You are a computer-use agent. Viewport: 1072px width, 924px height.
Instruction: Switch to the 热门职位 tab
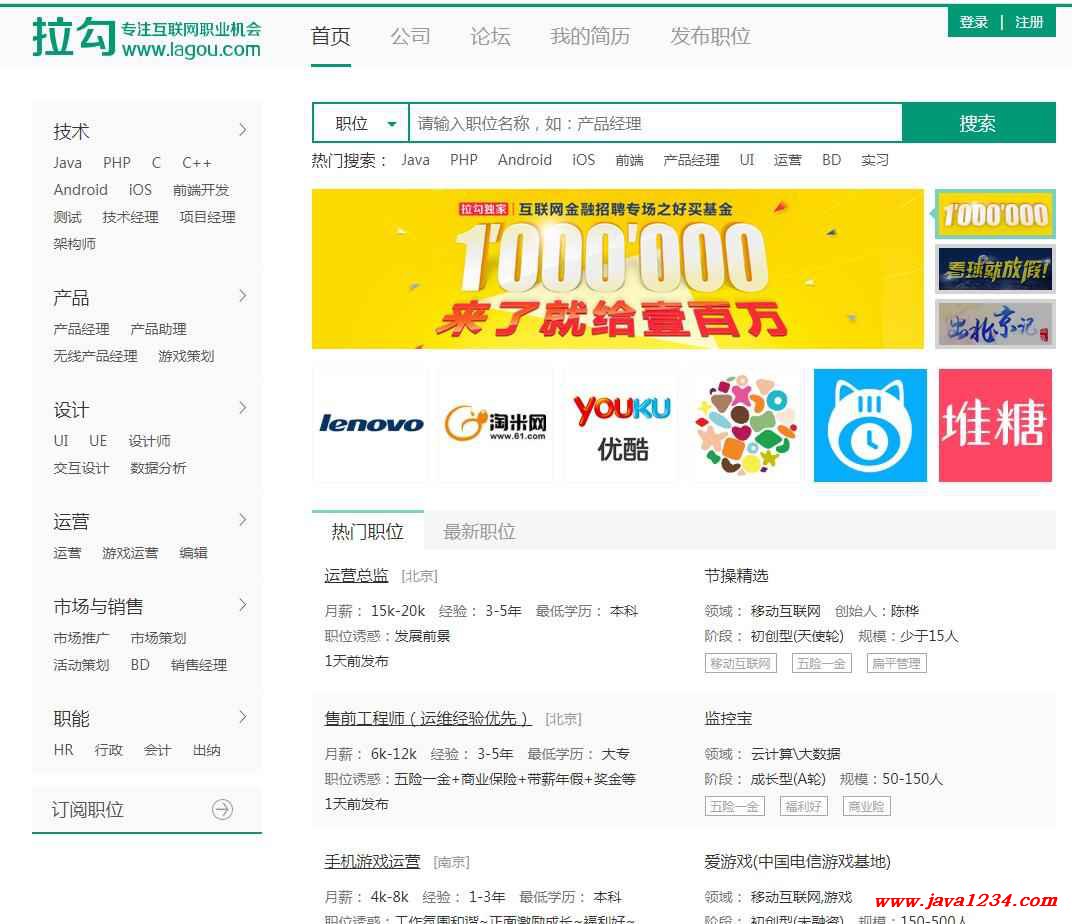pos(368,531)
